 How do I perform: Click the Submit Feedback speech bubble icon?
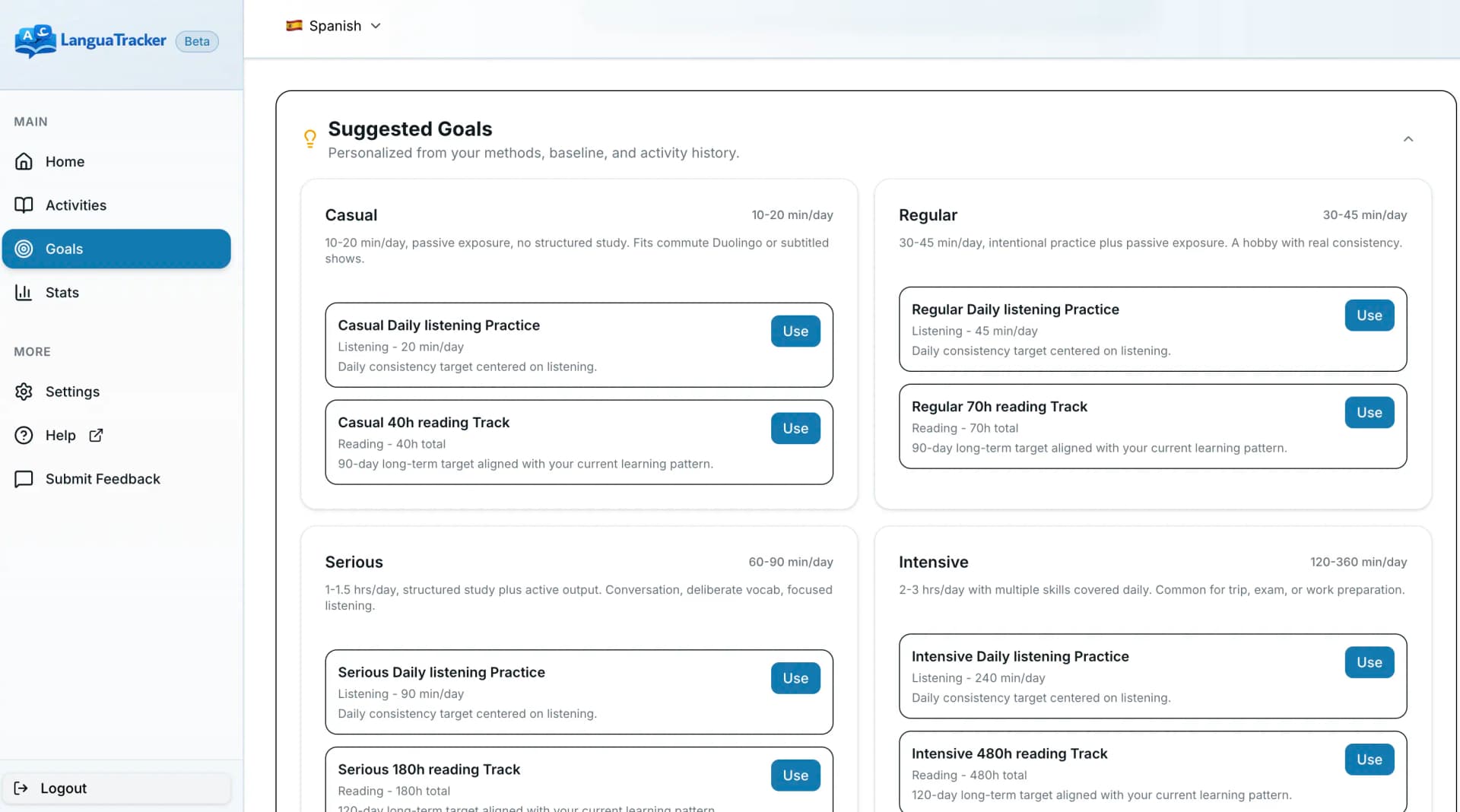coord(24,479)
